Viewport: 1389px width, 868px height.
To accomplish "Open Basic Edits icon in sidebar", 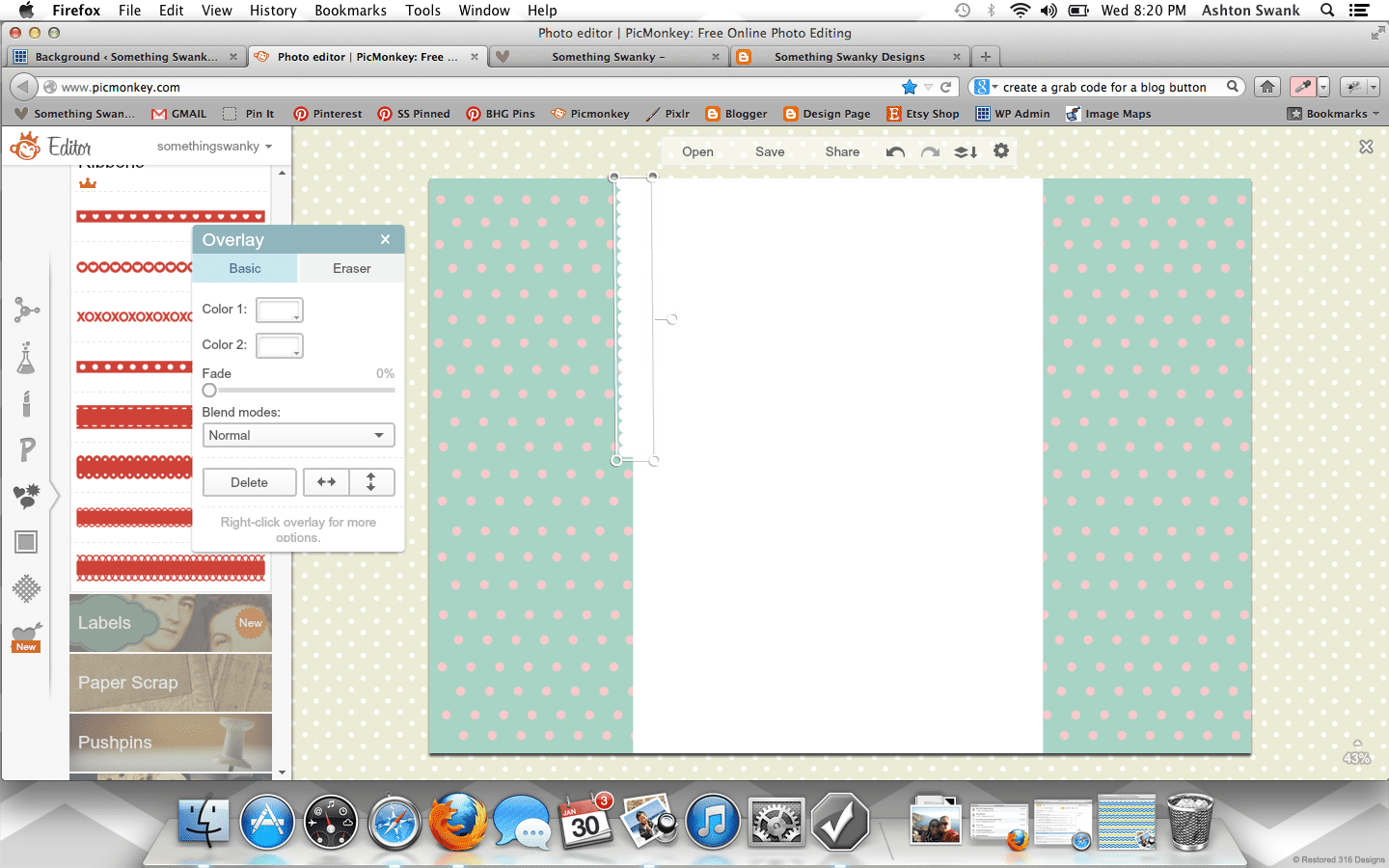I will (26, 310).
